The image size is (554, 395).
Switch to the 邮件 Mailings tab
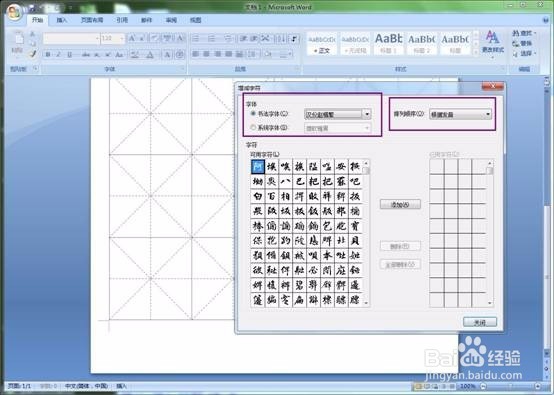coord(146,20)
